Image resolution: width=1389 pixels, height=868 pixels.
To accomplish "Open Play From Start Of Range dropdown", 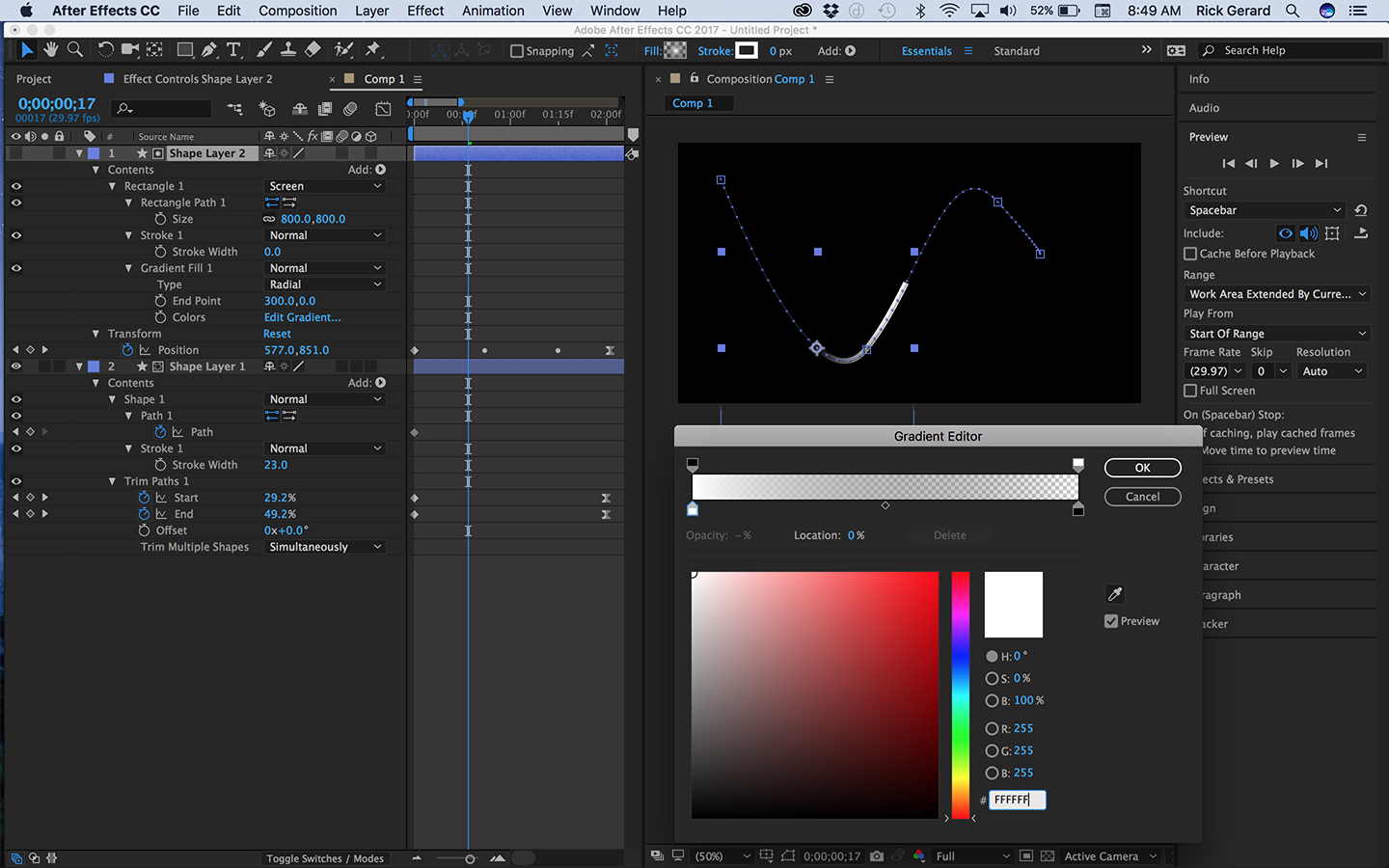I will click(1277, 334).
